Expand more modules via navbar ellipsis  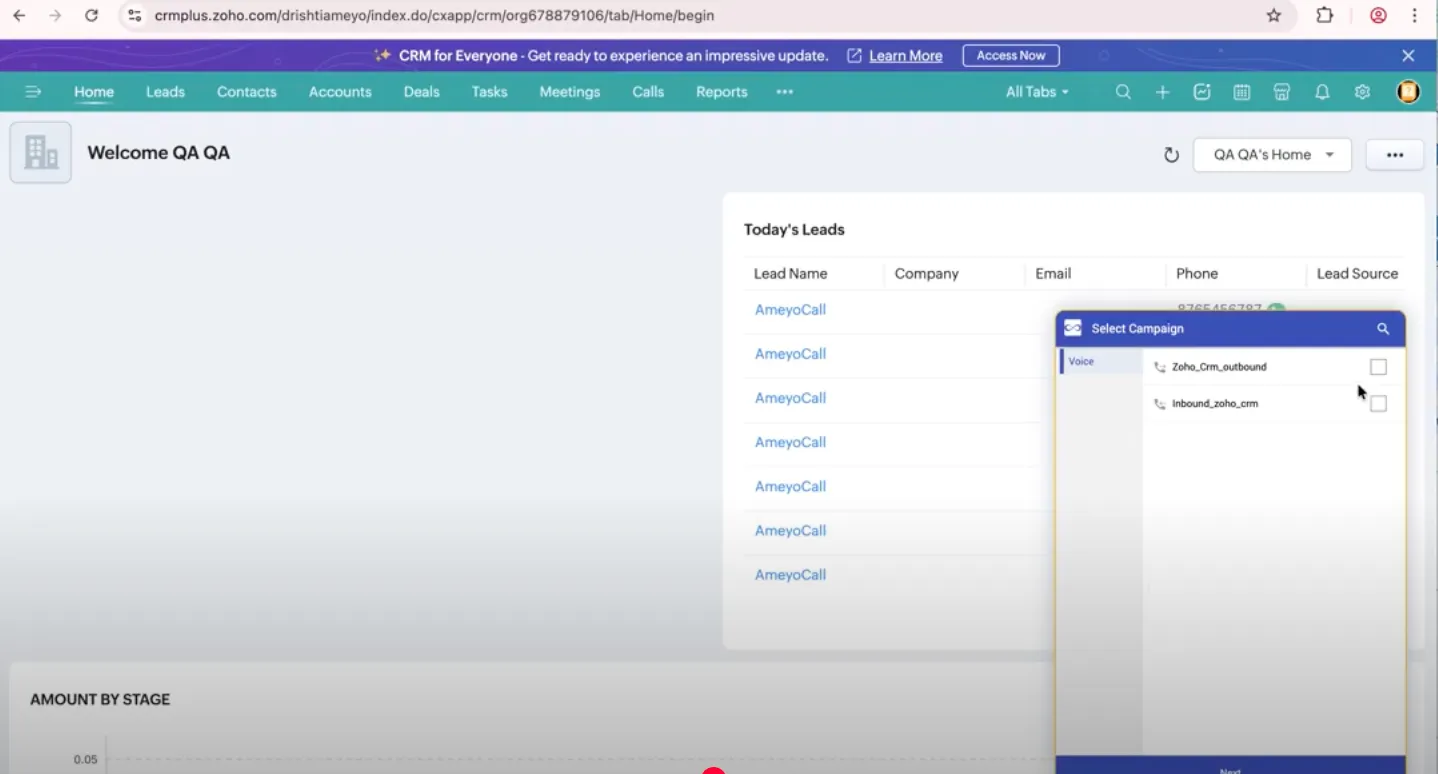[785, 92]
